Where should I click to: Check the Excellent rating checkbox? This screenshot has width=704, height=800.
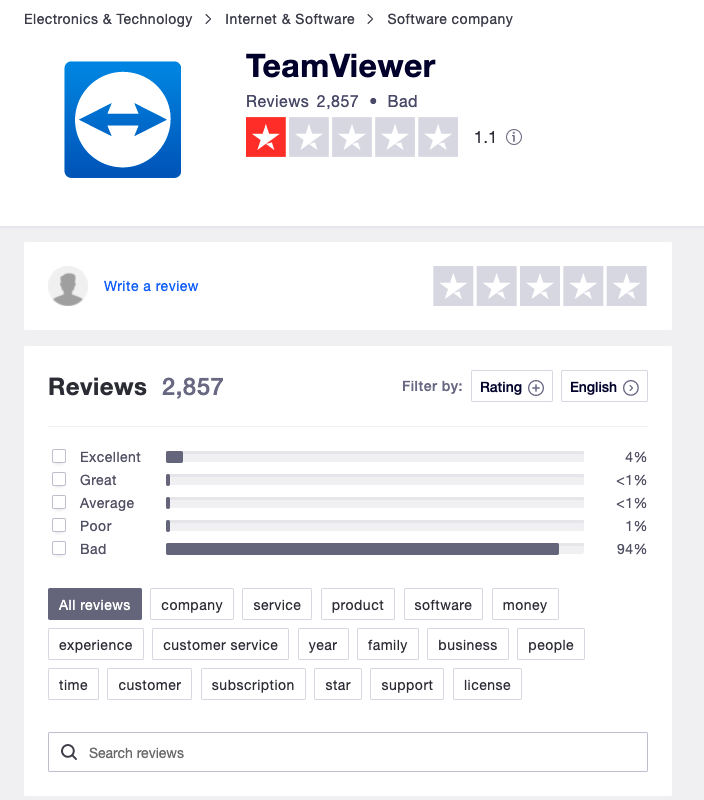[x=59, y=457]
